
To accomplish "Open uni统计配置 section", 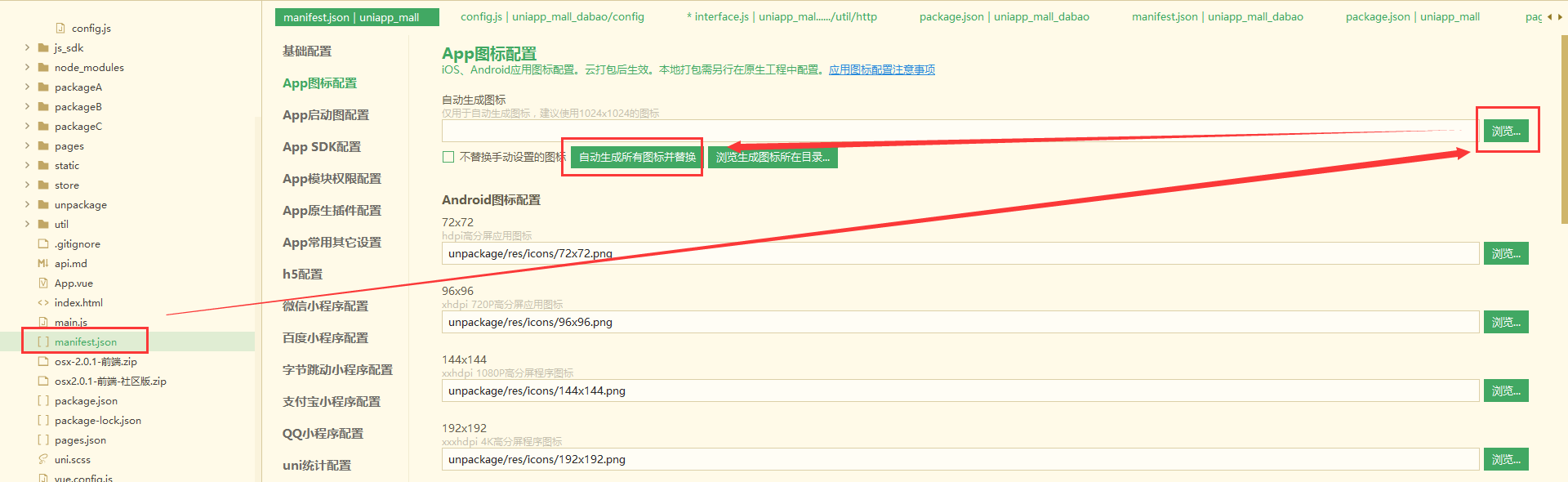I will point(317,466).
